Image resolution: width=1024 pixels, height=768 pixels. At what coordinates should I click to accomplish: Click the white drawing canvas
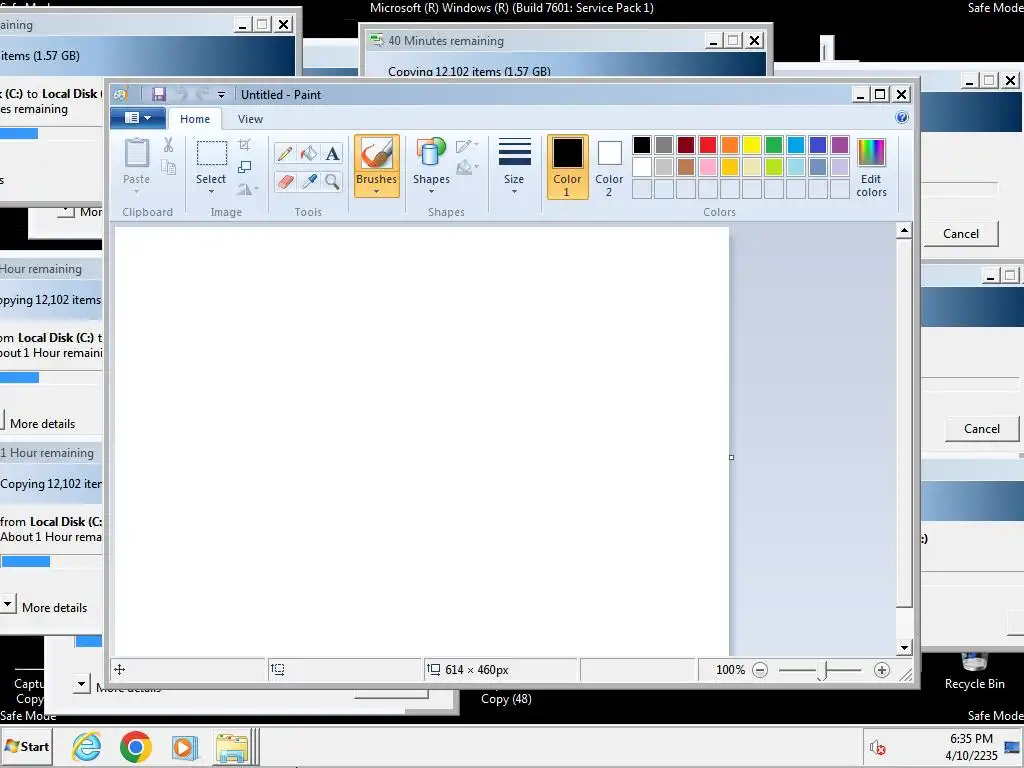tap(422, 441)
